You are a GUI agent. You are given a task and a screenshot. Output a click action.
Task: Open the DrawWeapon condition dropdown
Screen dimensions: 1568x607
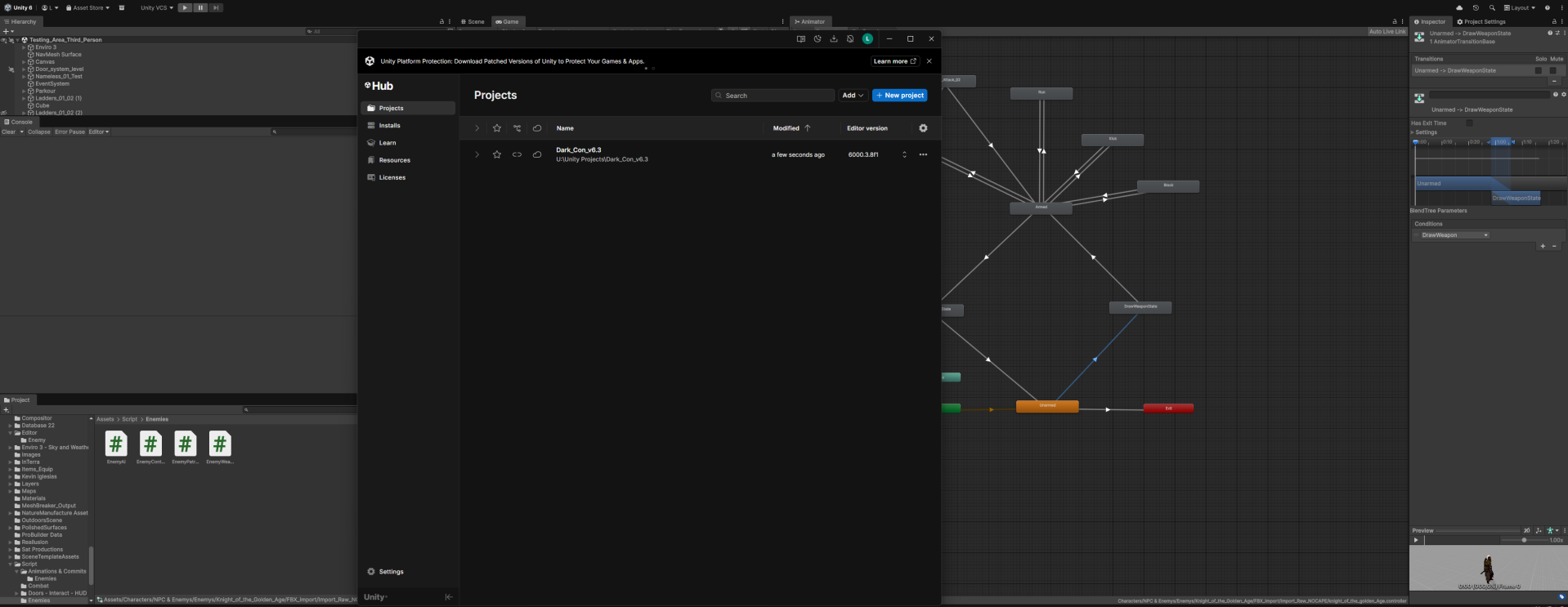(x=1454, y=235)
